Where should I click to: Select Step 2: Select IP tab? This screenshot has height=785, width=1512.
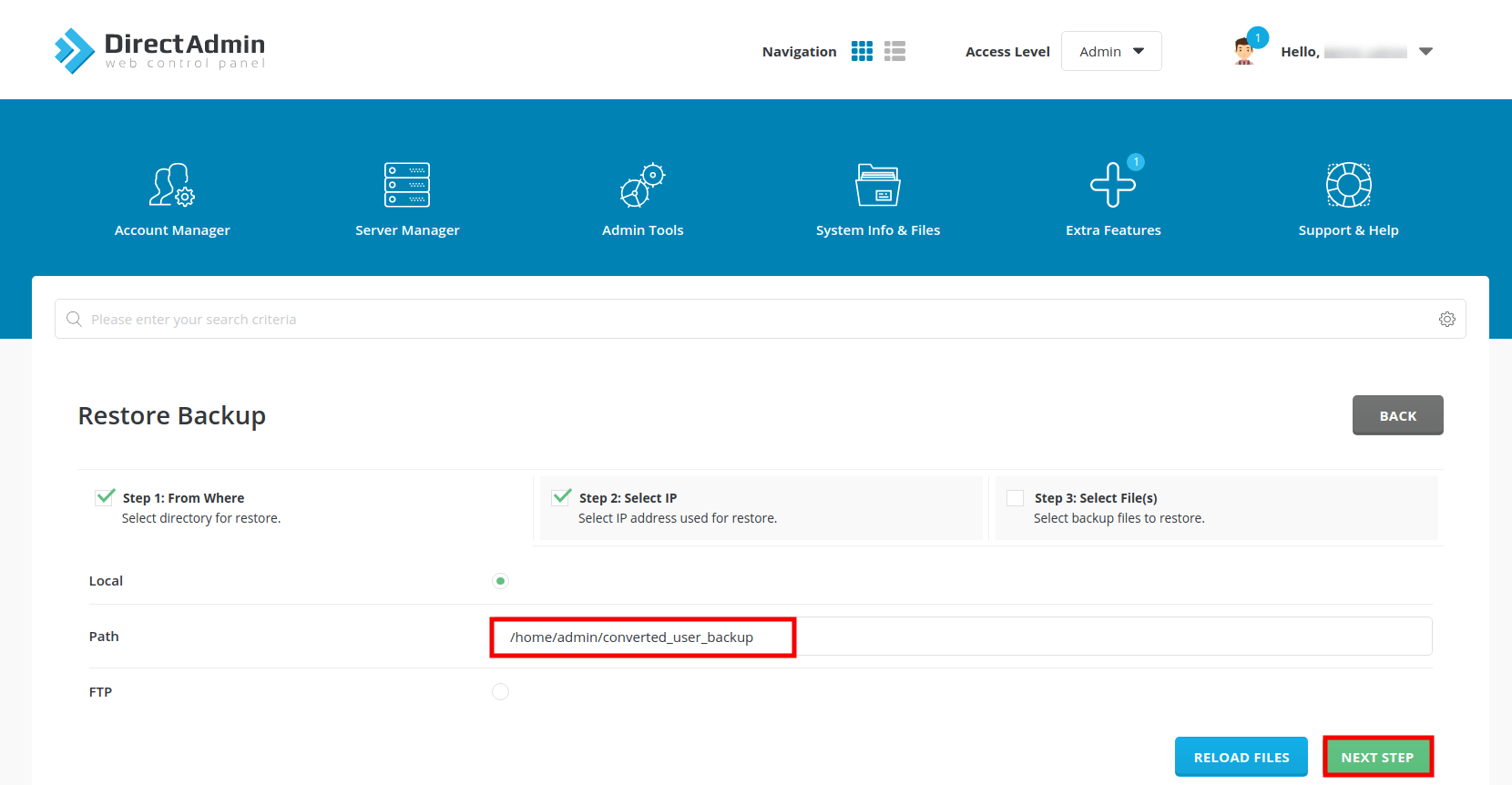coord(761,508)
